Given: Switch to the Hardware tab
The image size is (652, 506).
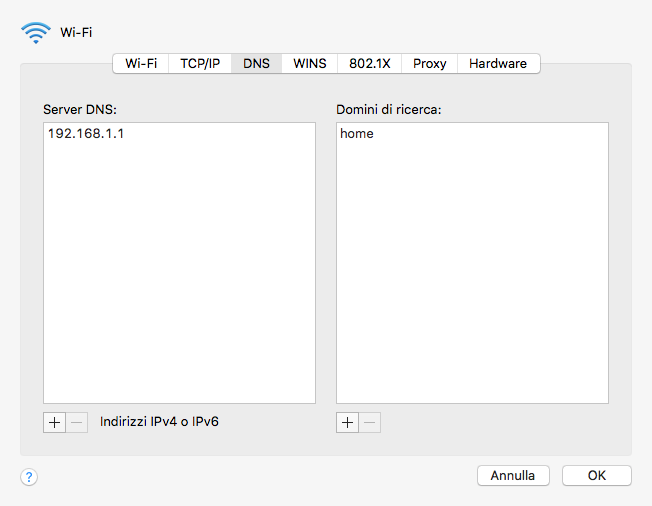Looking at the screenshot, I should coord(497,63).
